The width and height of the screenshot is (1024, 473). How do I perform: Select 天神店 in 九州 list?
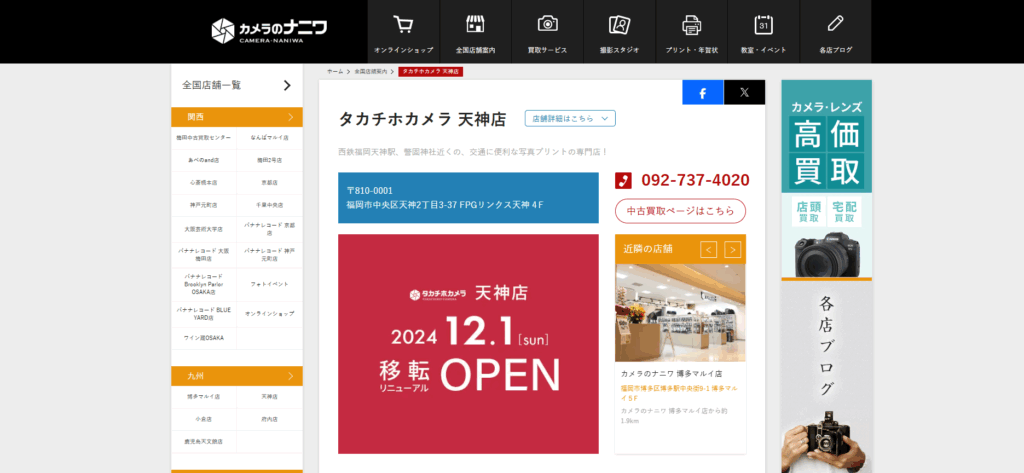pyautogui.click(x=270, y=397)
